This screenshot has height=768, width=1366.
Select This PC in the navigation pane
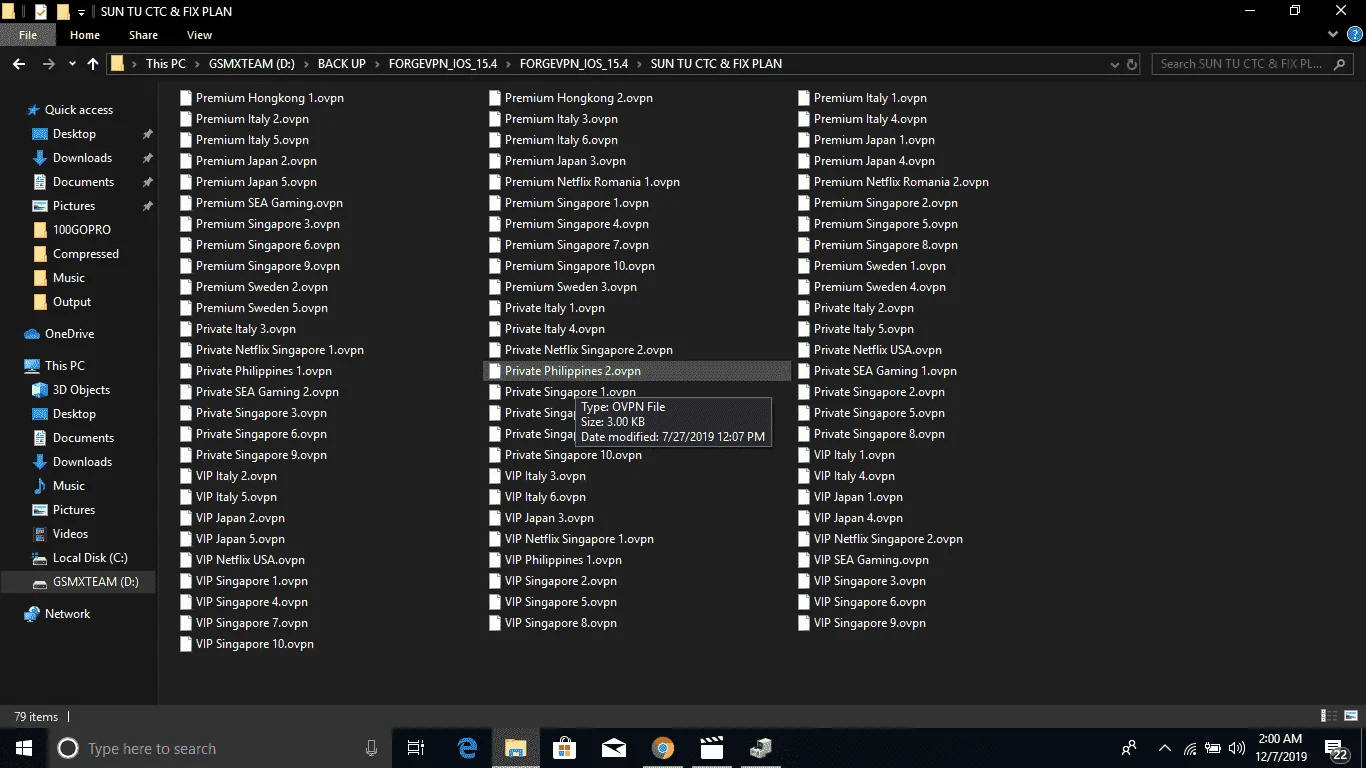click(x=65, y=366)
